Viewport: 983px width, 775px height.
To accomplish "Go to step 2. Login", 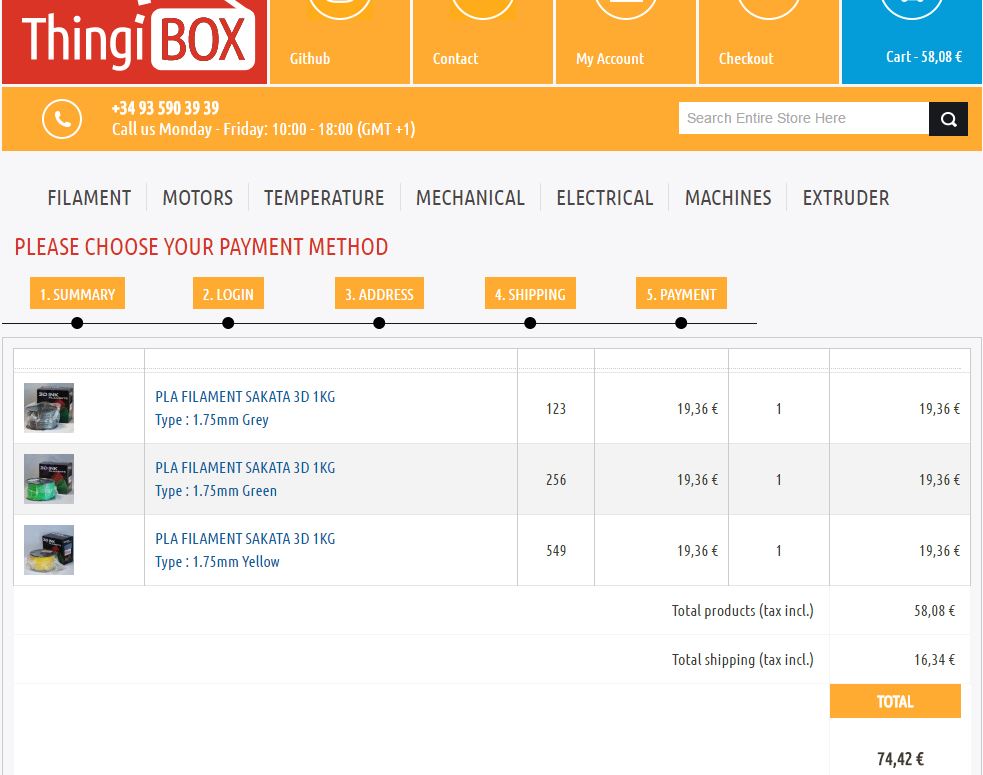I will (x=228, y=293).
